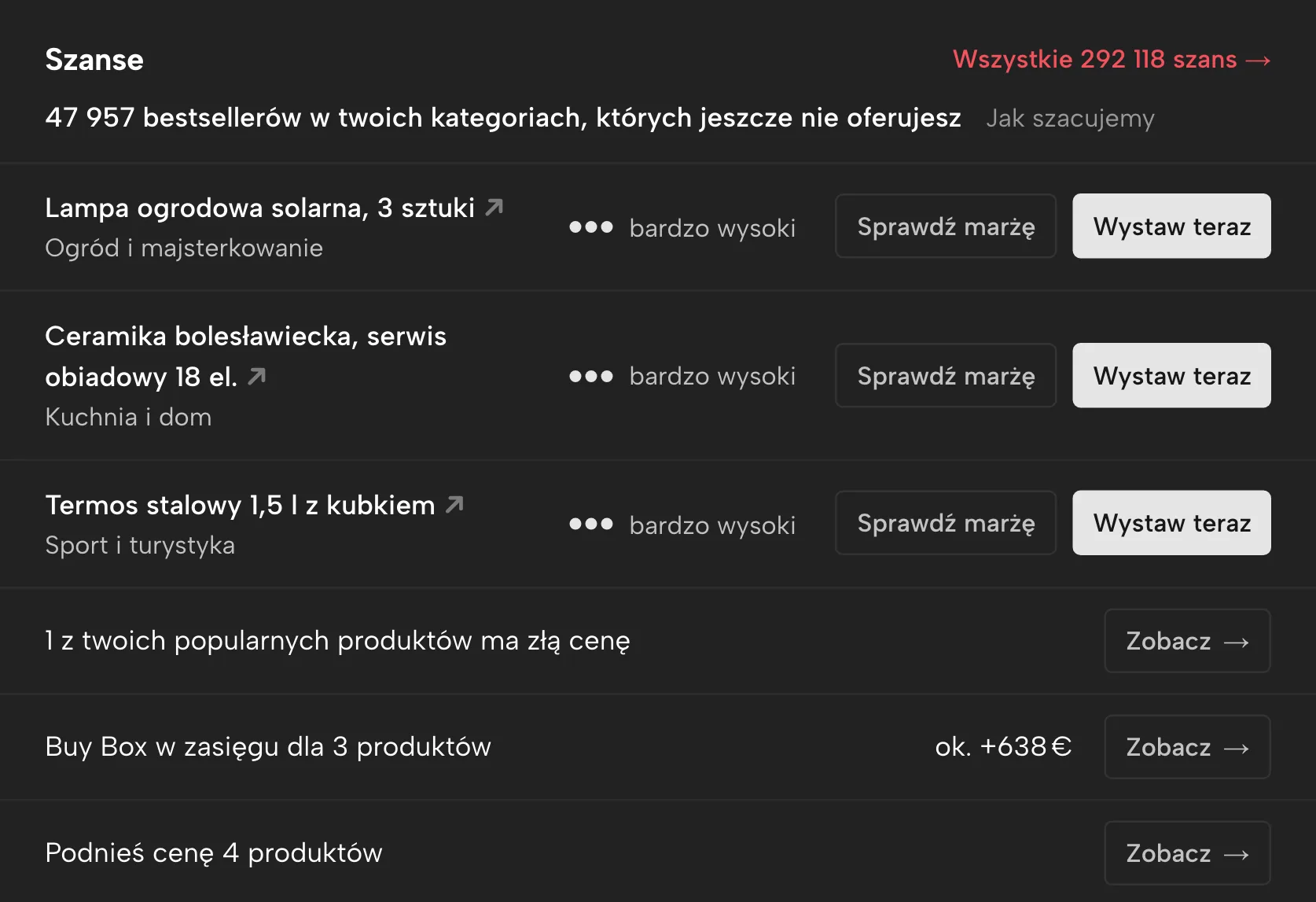Open external link icon beside Termos stalowy
The image size is (1316, 902).
coord(454,505)
